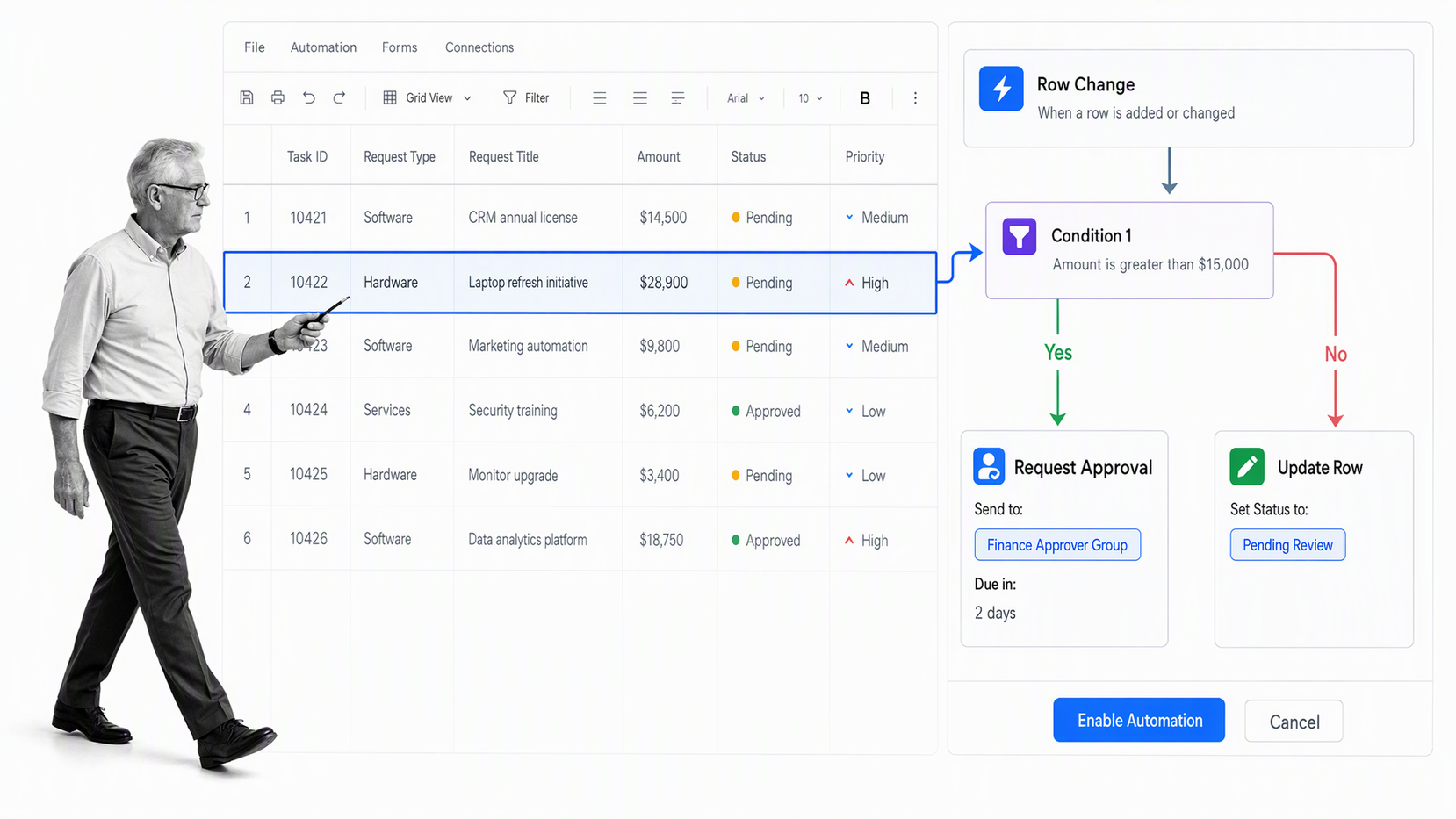Open the Medium priority dropdown for CRM annual license

pyautogui.click(x=849, y=217)
